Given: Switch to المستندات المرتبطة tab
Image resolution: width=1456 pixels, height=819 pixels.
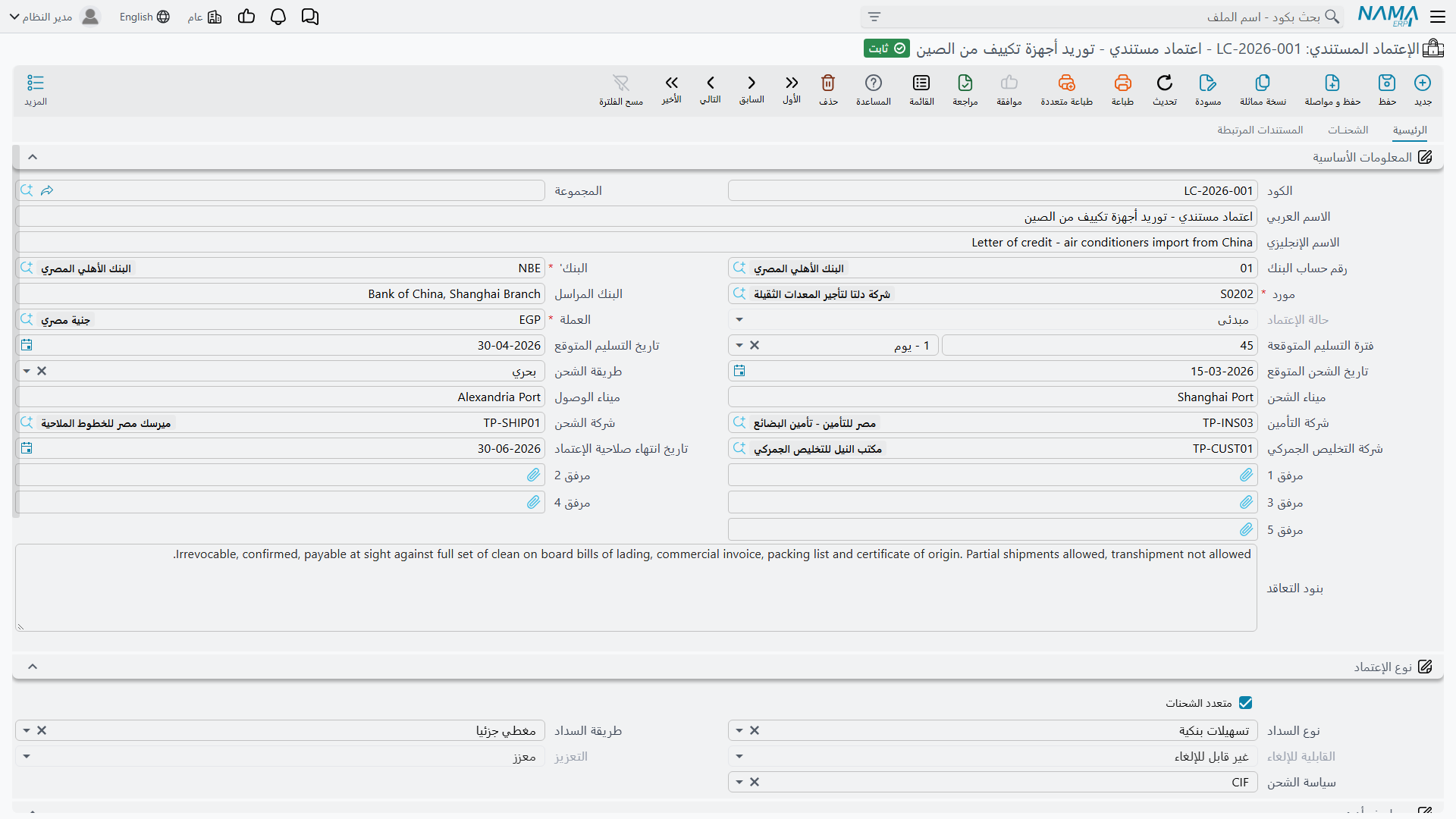Looking at the screenshot, I should (x=1260, y=130).
